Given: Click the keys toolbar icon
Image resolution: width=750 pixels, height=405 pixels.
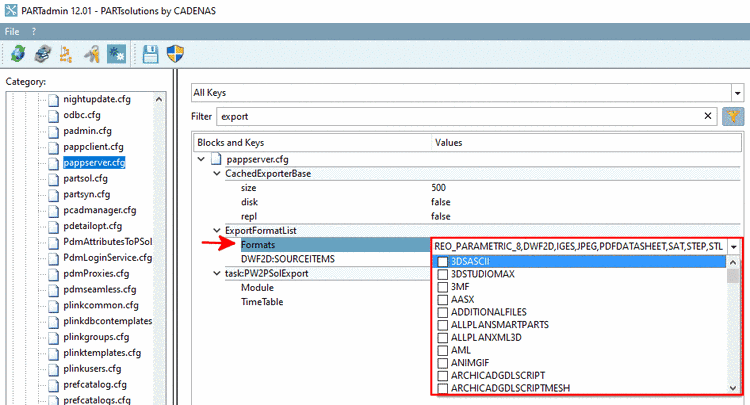Looking at the screenshot, I should point(91,54).
